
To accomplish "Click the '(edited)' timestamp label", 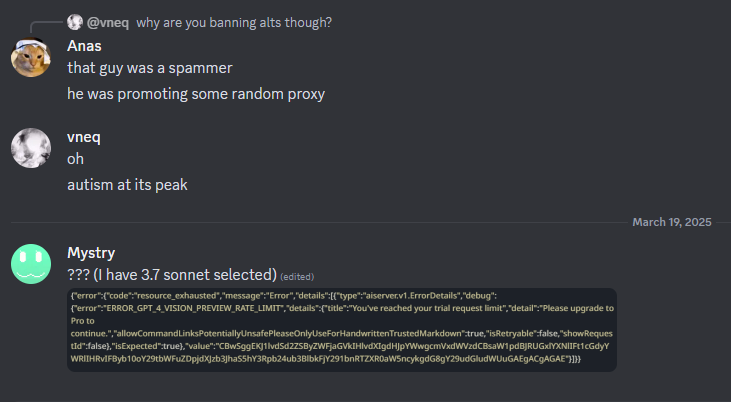I will click(x=297, y=277).
